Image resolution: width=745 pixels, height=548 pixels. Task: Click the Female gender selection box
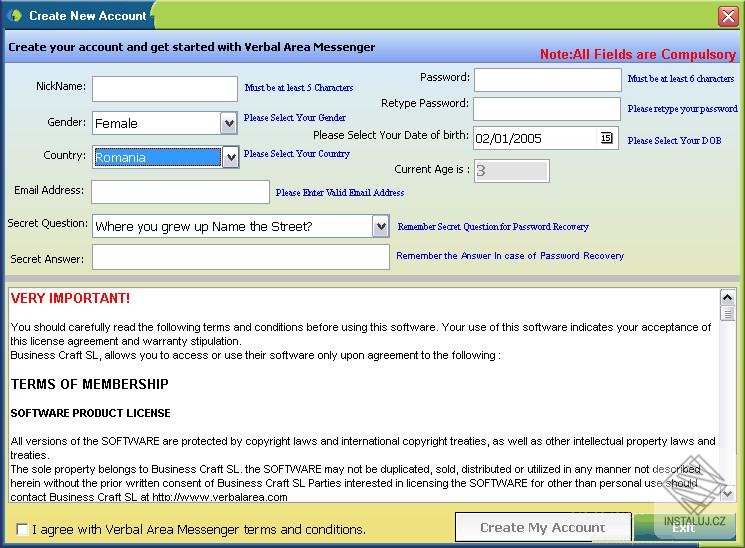[157, 124]
